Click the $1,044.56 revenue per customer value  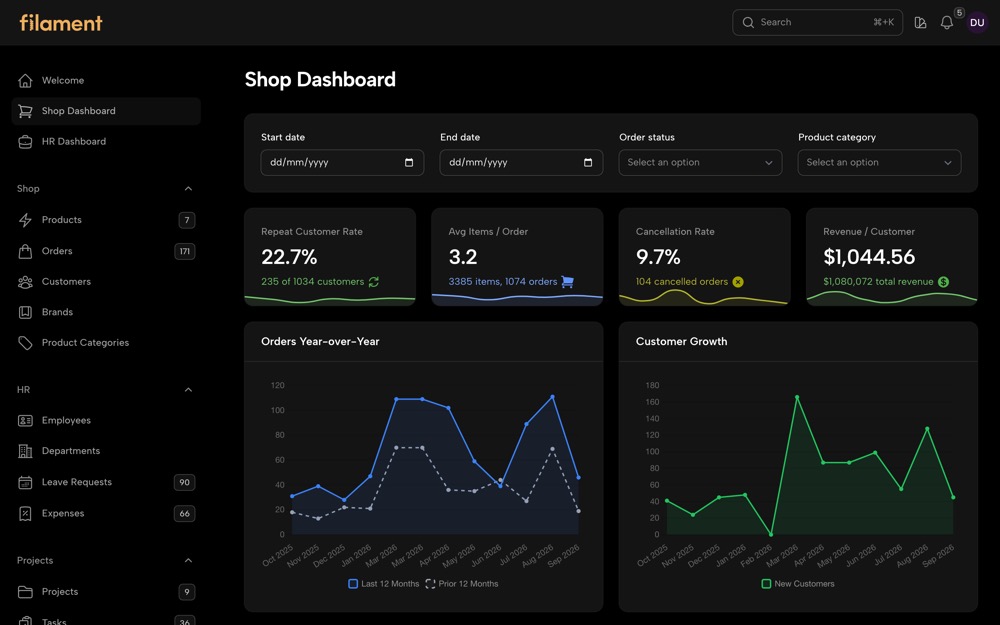(869, 257)
